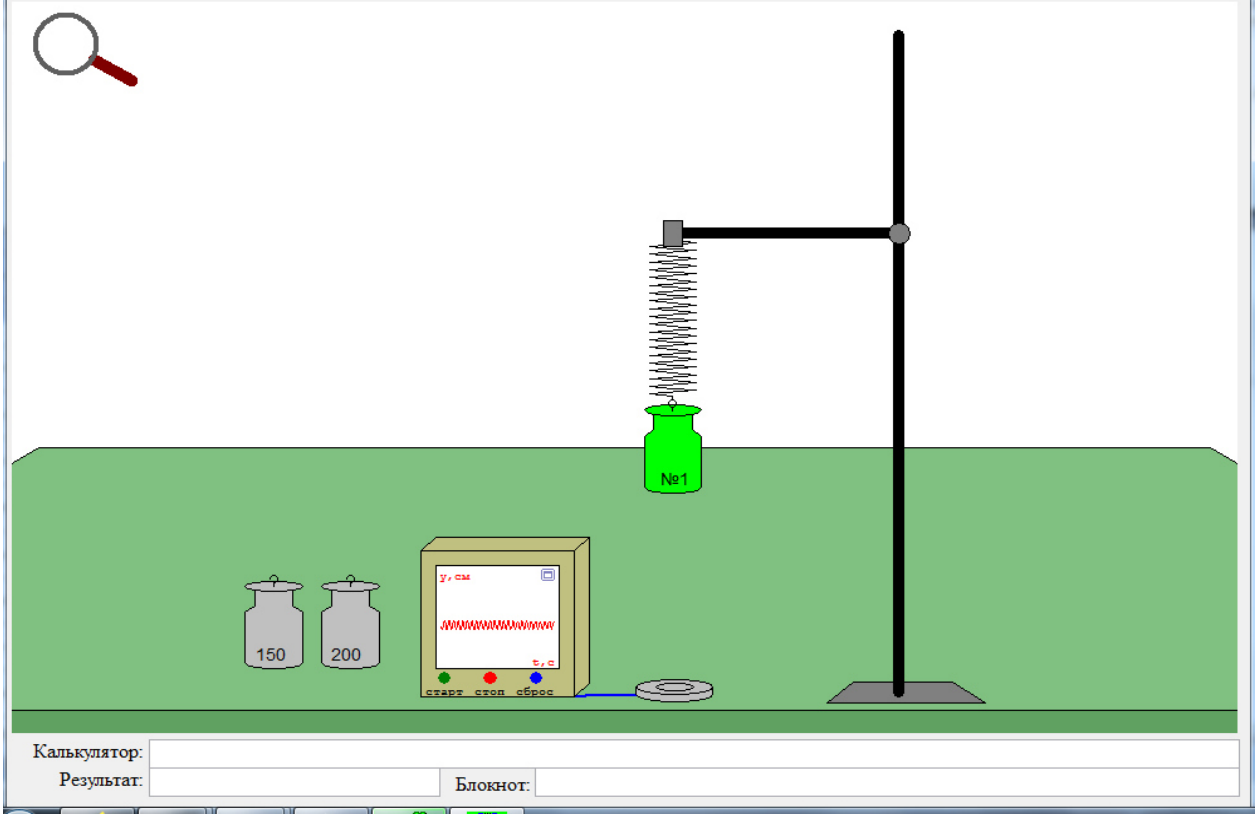Click the magnifying glass tool

(x=84, y=49)
